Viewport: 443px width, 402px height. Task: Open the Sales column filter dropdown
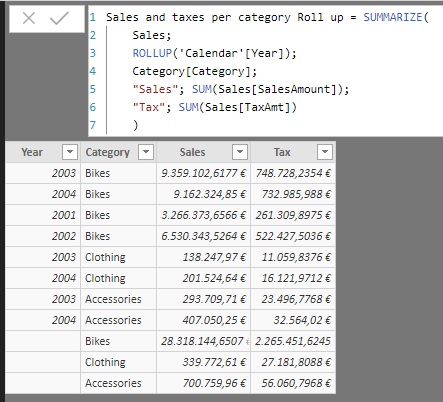tap(240, 152)
